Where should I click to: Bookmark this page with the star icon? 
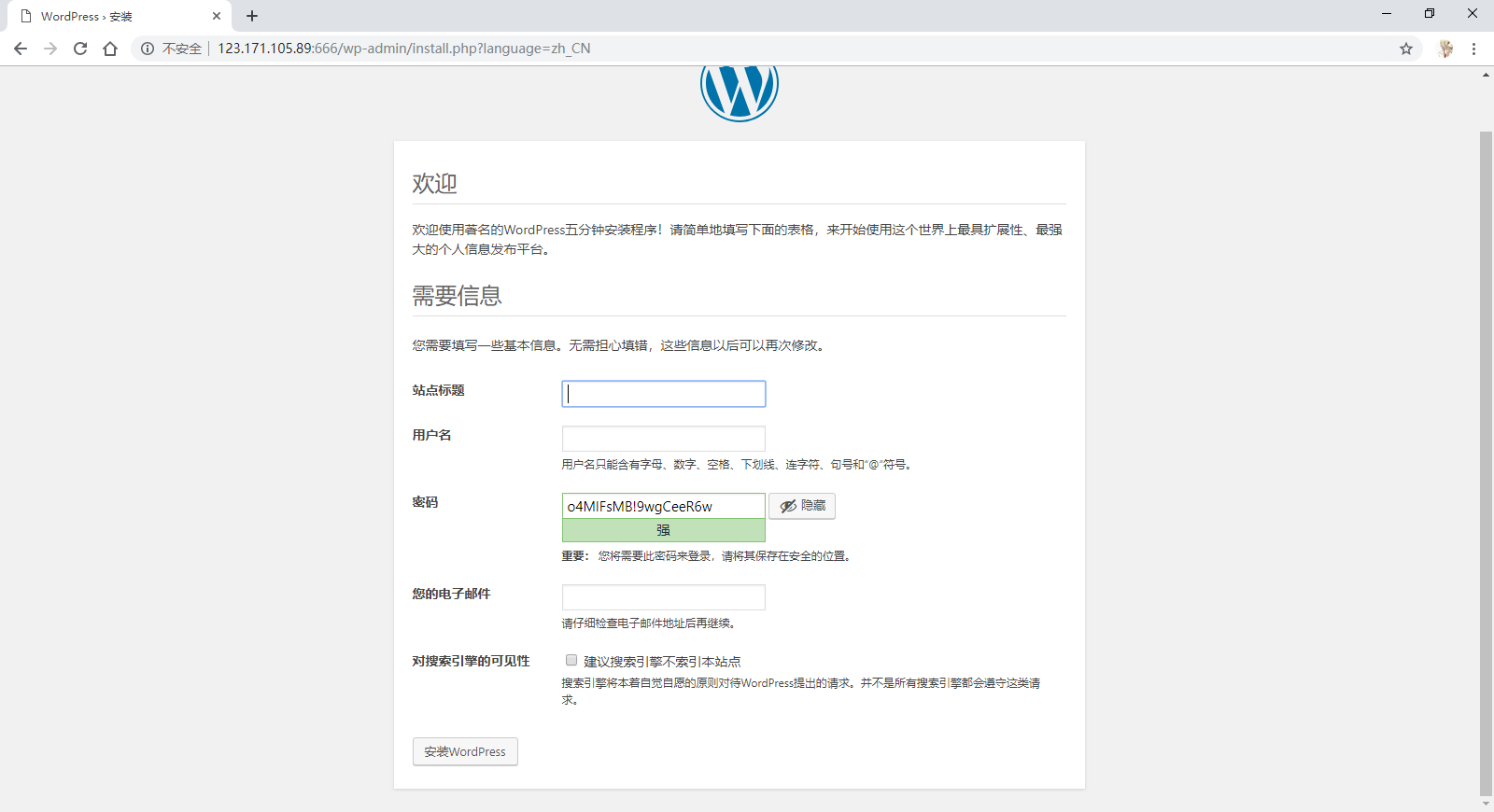[x=1405, y=49]
